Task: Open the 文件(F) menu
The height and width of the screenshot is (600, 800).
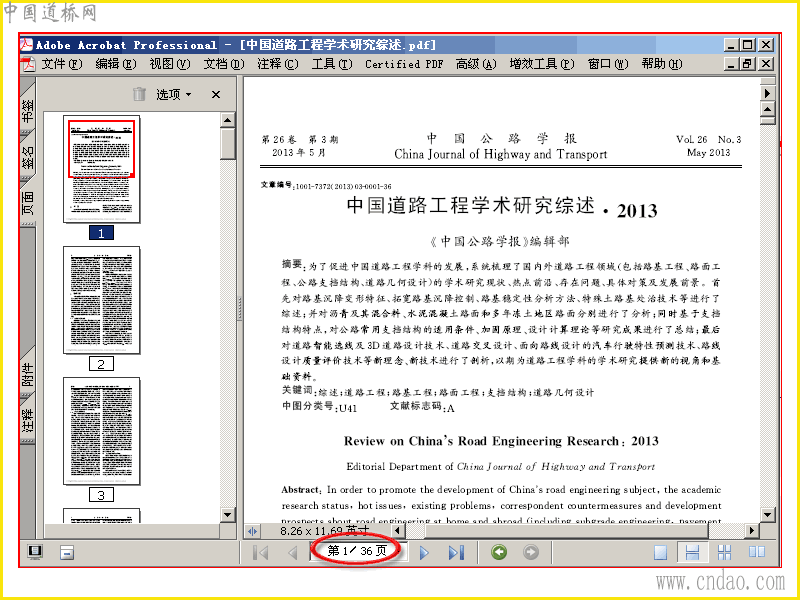Action: coord(62,64)
